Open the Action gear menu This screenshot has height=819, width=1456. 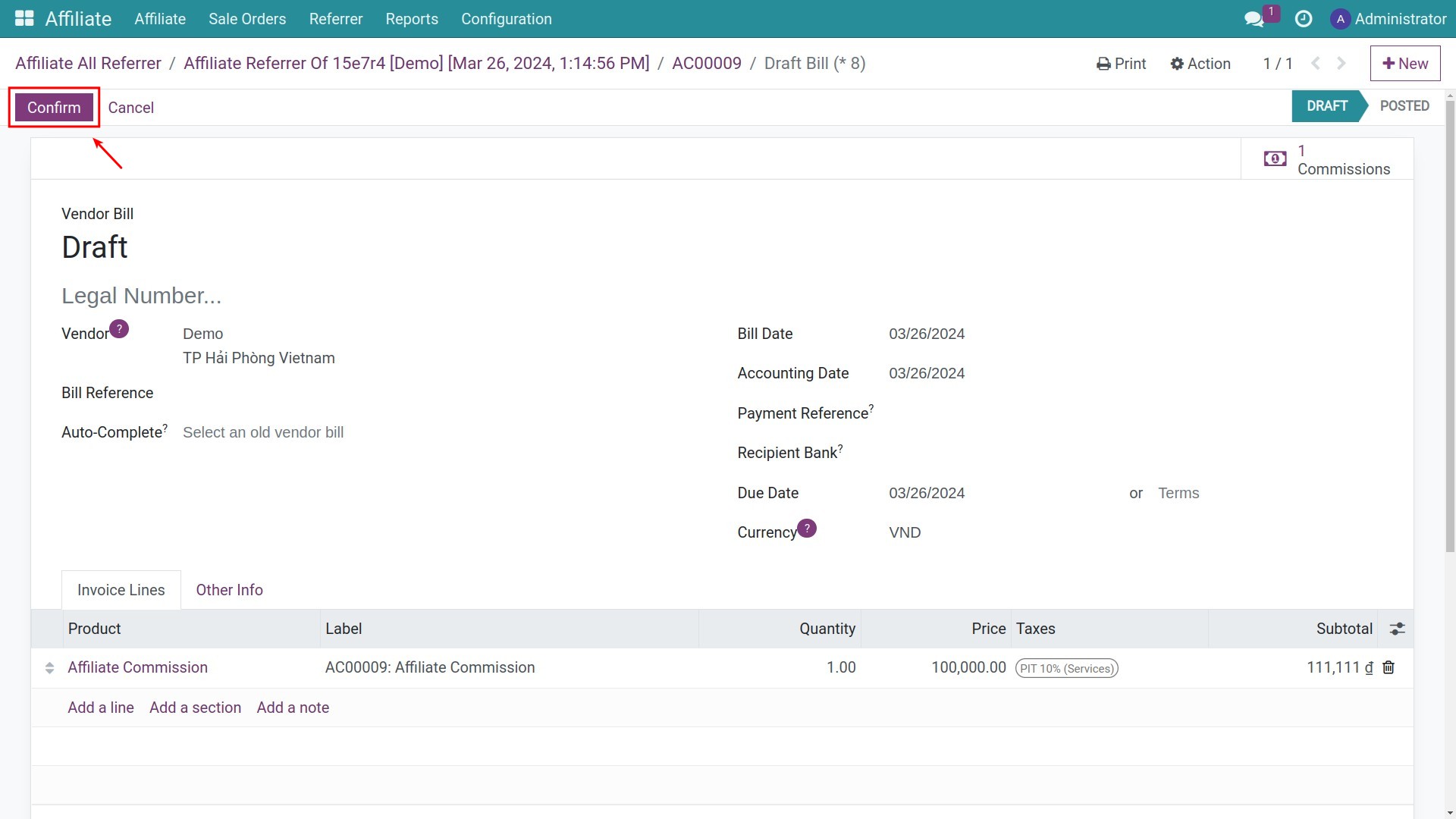point(1200,64)
